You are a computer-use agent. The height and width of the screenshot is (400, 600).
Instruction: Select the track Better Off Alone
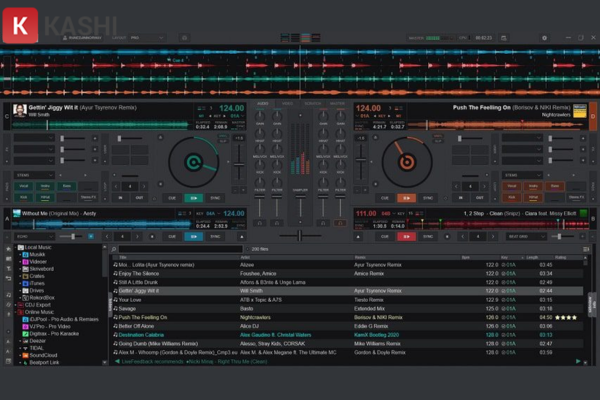(x=347, y=326)
